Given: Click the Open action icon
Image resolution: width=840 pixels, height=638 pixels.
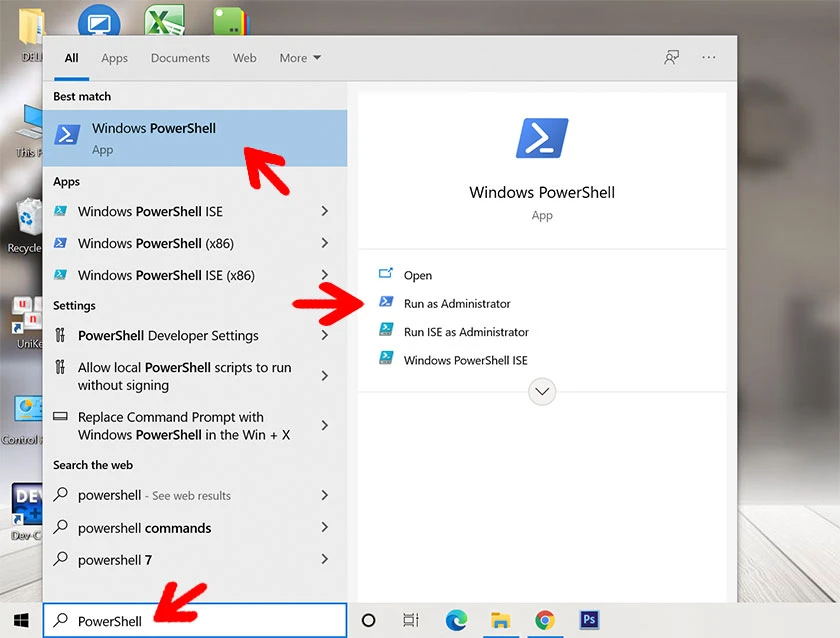Looking at the screenshot, I should [386, 274].
